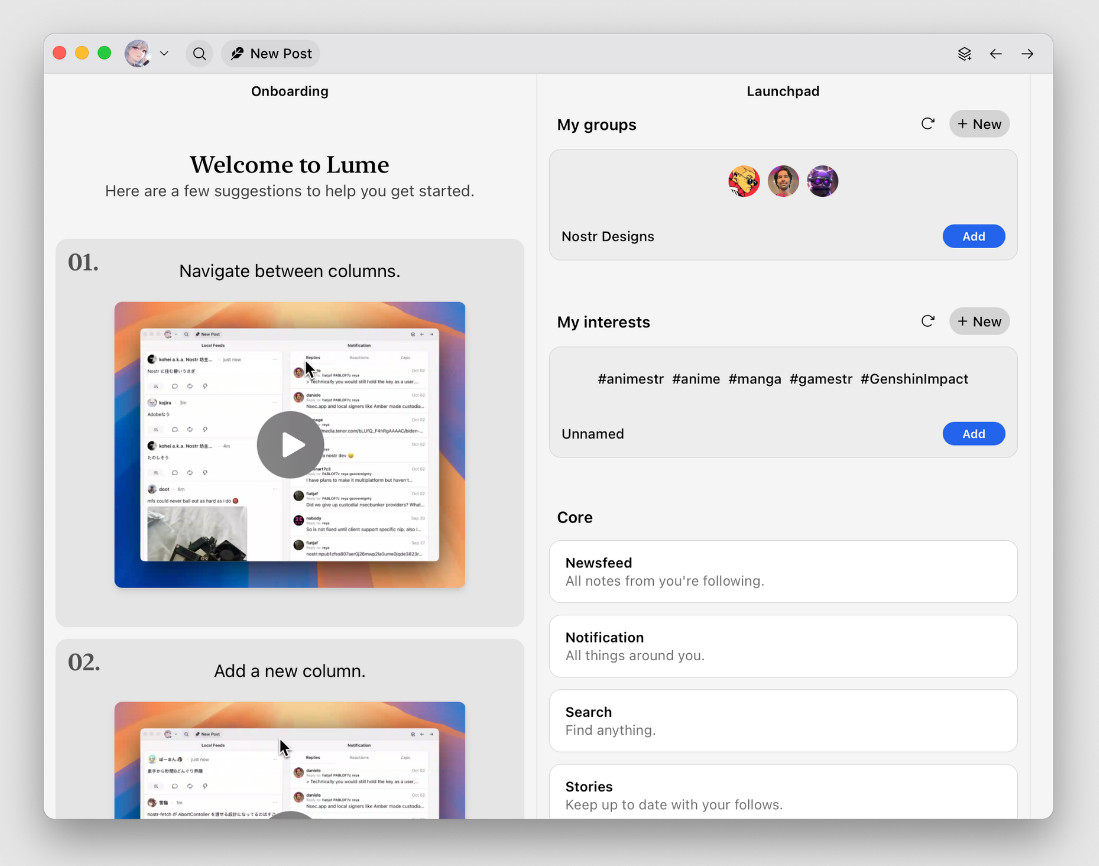This screenshot has height=866, width=1099.
Task: Add the Unnamed interest column
Action: [974, 434]
